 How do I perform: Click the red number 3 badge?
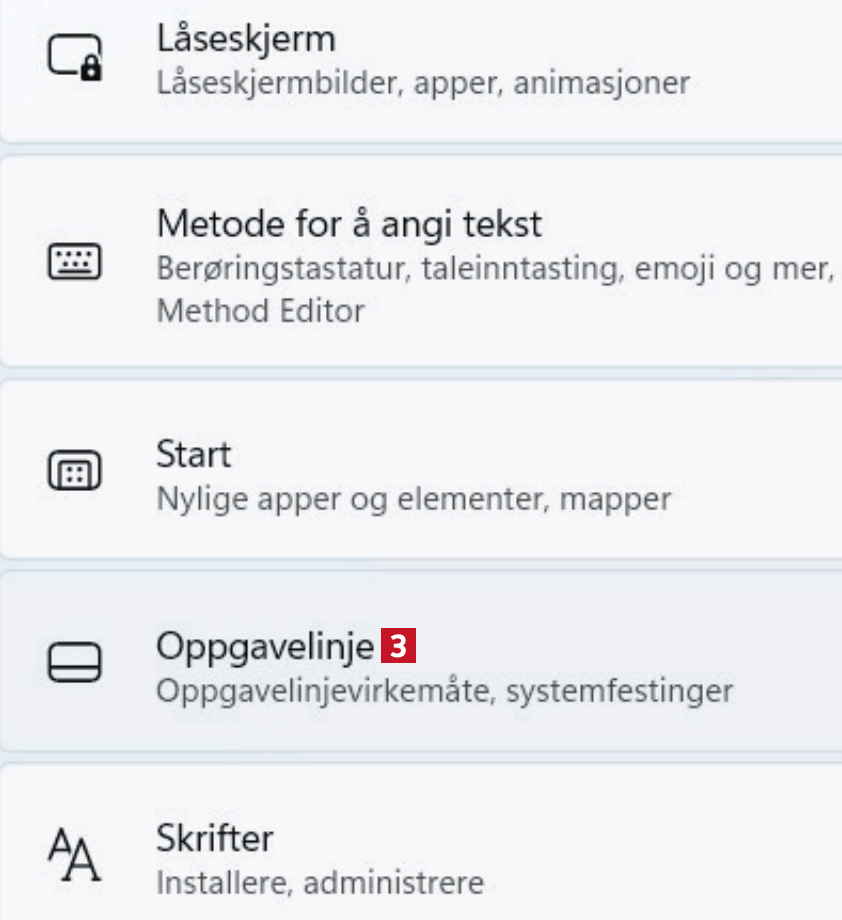(398, 646)
